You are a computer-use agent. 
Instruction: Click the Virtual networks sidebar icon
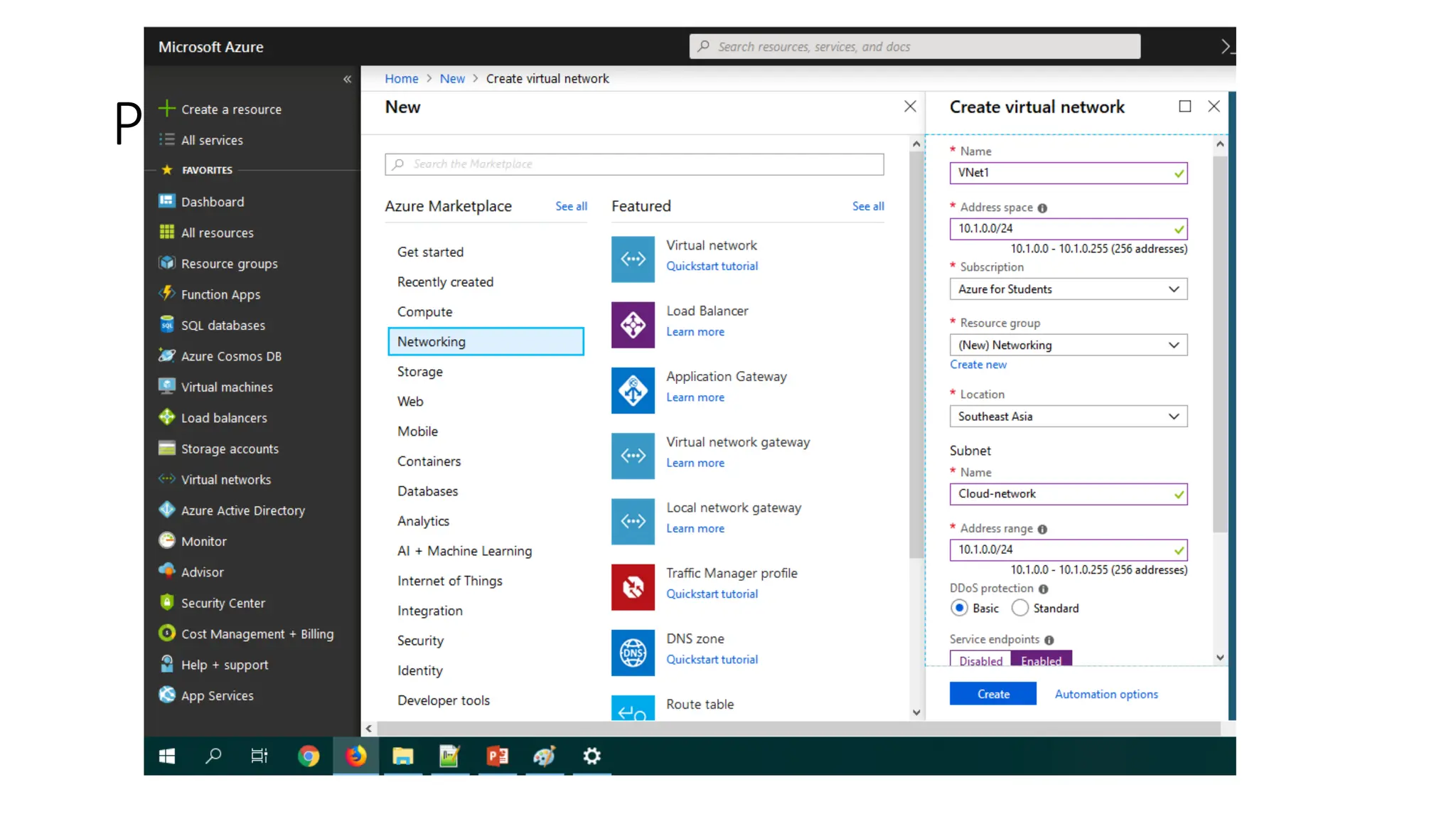(166, 478)
